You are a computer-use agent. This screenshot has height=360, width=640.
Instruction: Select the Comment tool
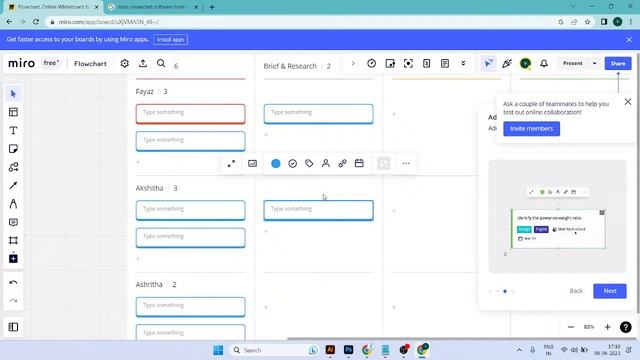pos(13,222)
